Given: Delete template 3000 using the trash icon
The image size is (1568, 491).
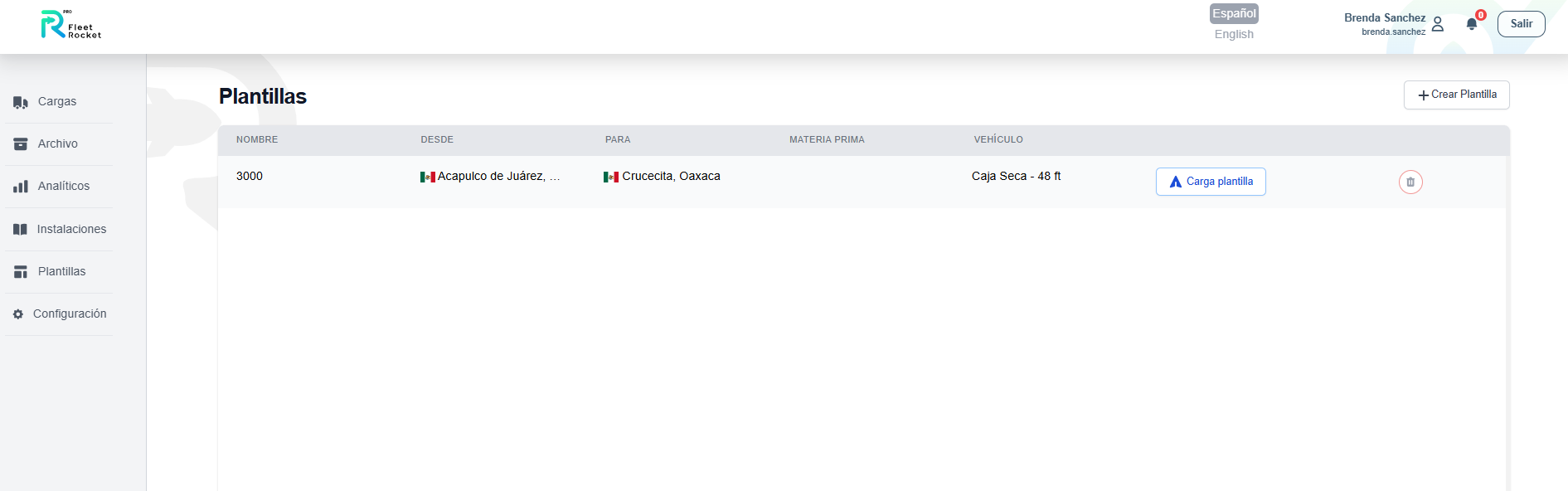Looking at the screenshot, I should coord(1410,182).
